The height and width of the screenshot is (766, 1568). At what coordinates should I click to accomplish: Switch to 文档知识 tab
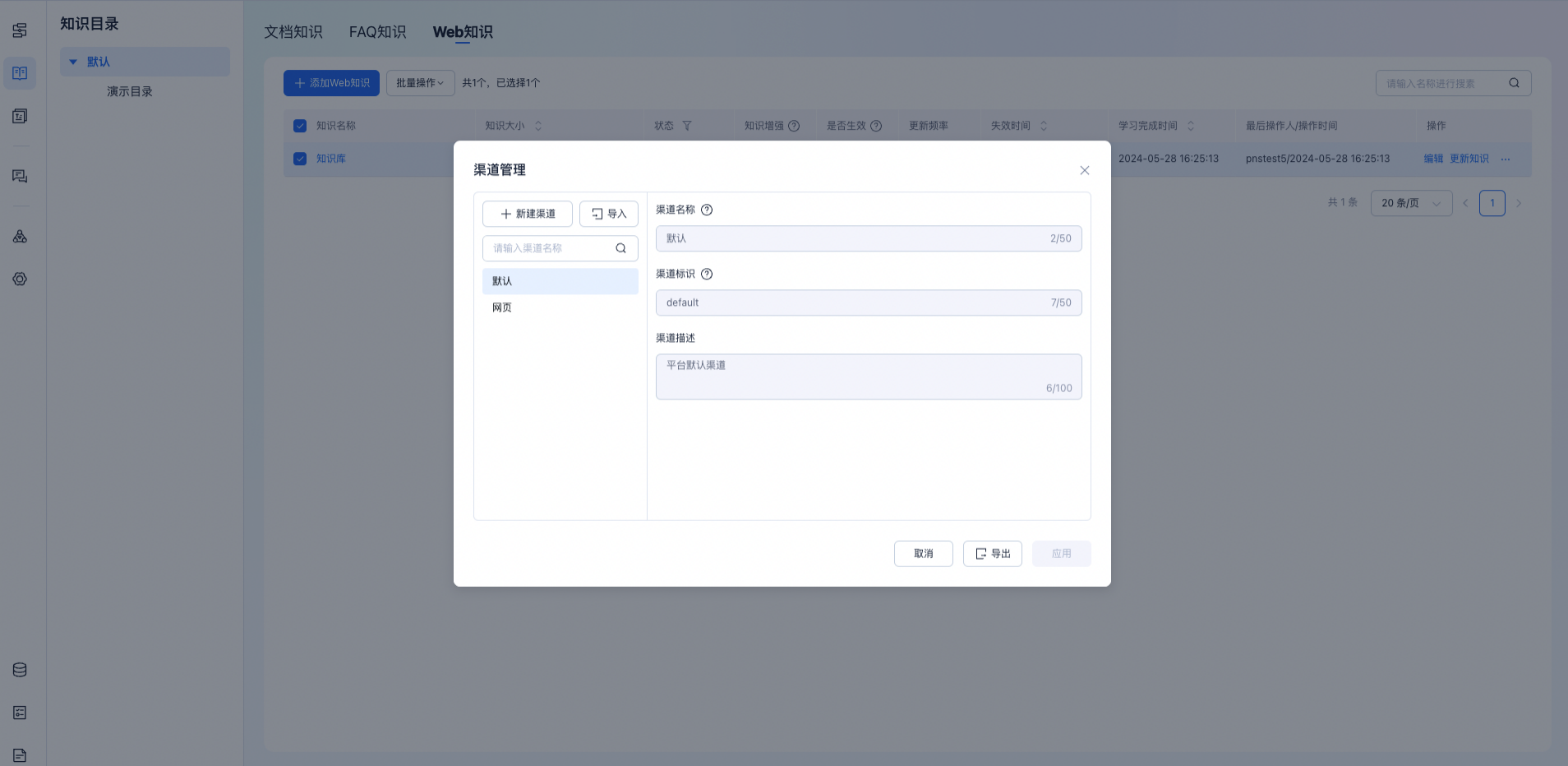[x=293, y=32]
